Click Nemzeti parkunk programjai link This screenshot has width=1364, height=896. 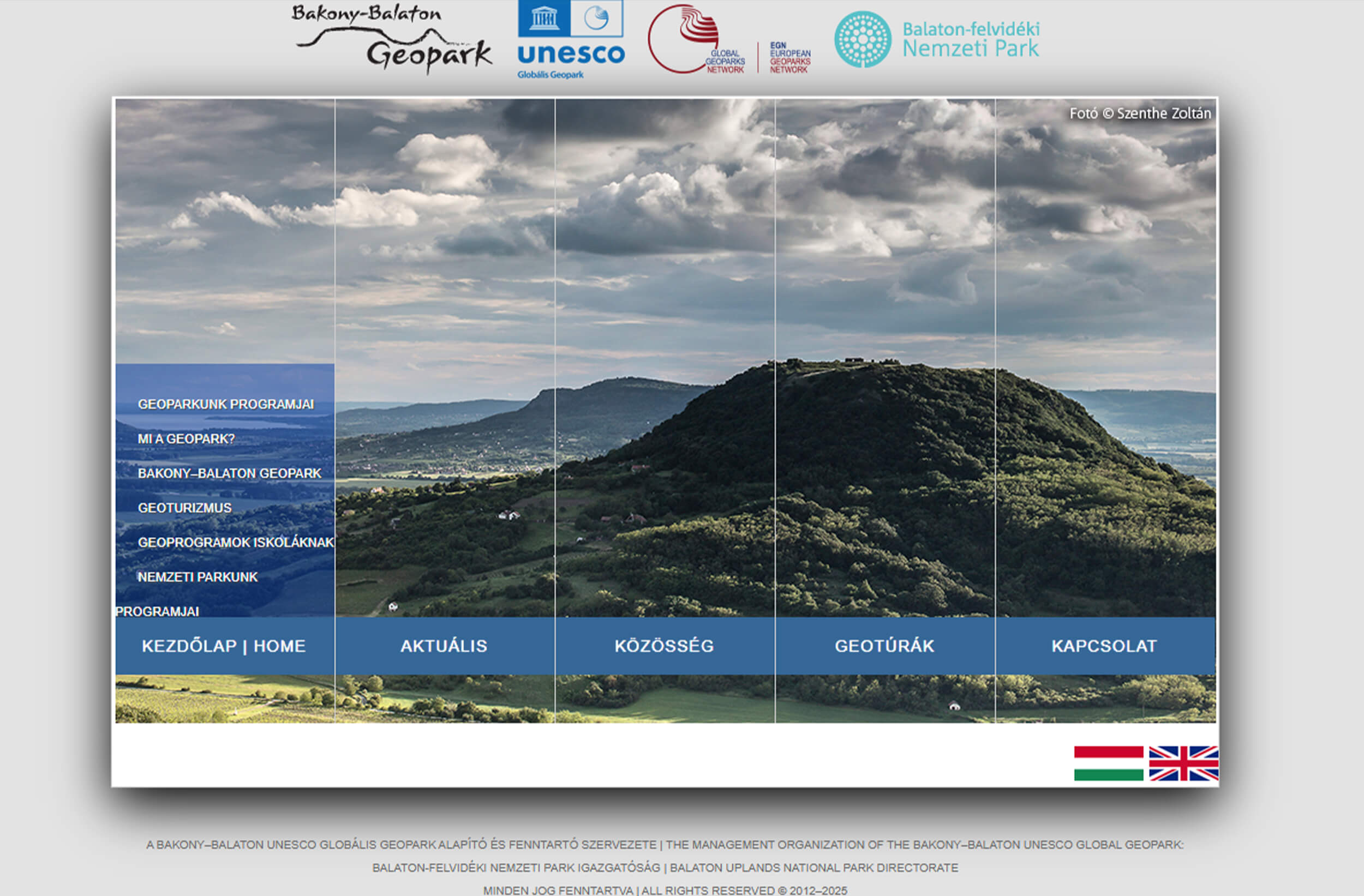coord(198,578)
